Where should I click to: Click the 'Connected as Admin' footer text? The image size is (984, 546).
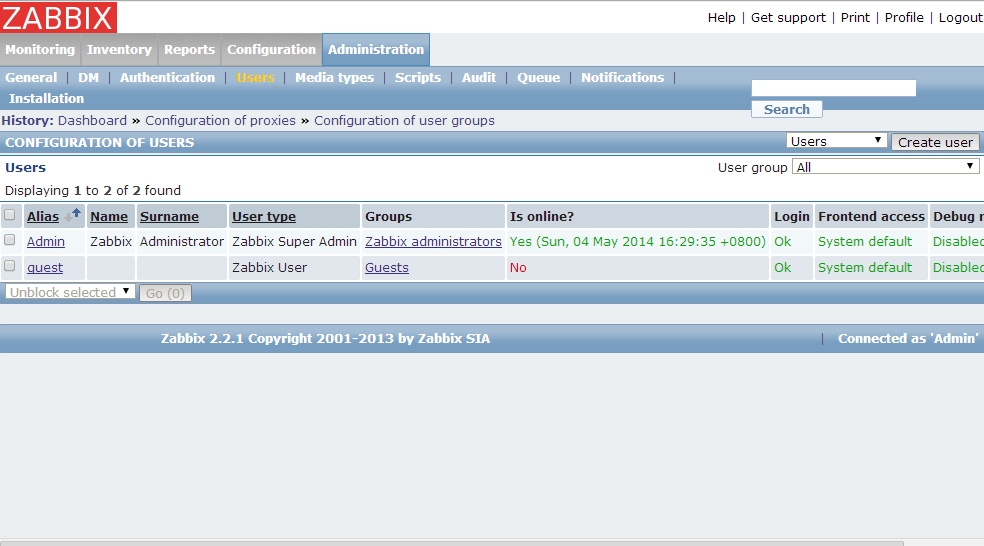[908, 339]
